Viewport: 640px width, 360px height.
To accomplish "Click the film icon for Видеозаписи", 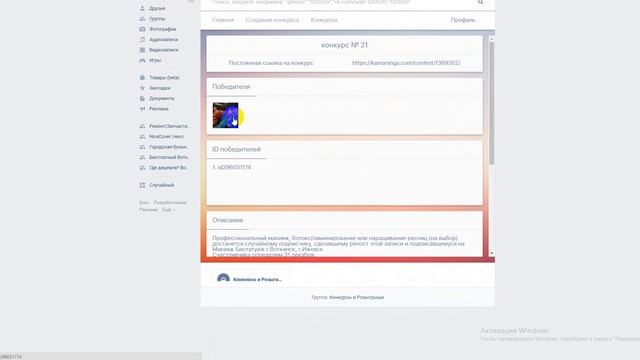I will (x=142, y=50).
